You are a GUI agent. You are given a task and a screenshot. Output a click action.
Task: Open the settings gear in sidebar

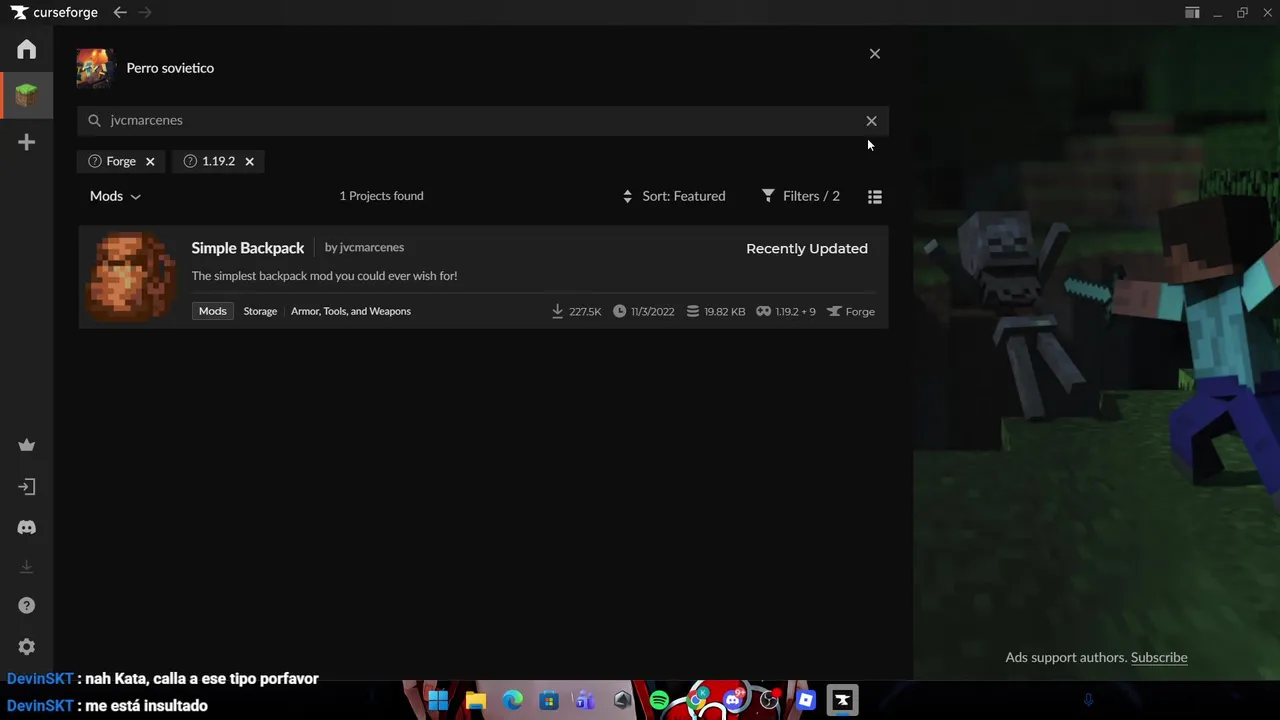[27, 647]
